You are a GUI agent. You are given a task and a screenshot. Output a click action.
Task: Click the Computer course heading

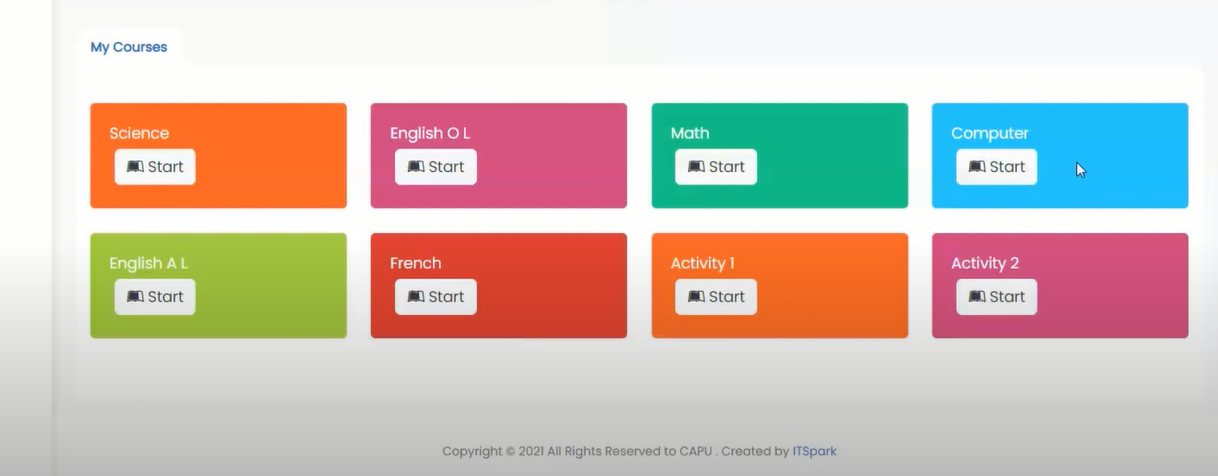click(x=990, y=133)
